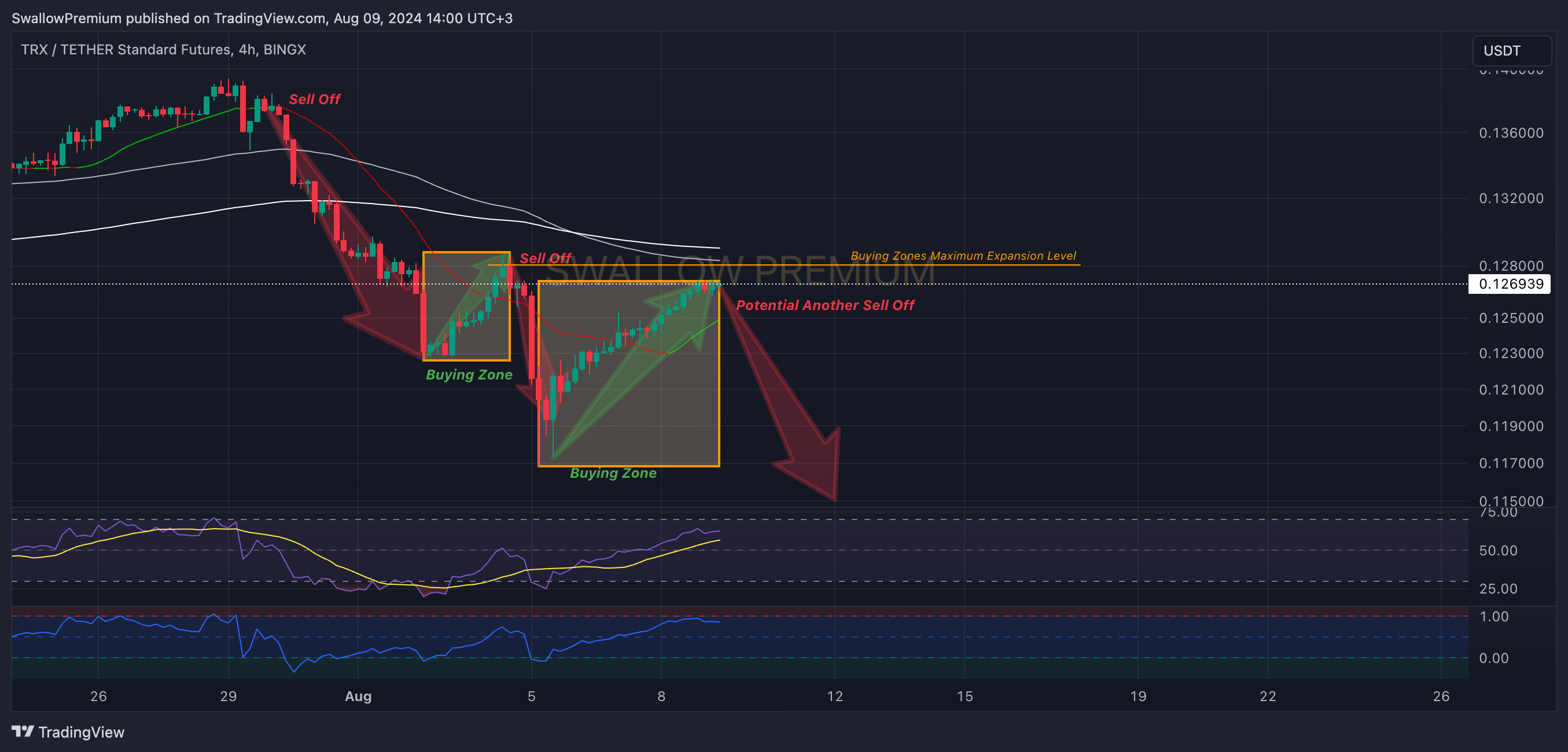This screenshot has width=1568, height=752.
Task: Click the SwallowPremium published header text
Action: [262, 19]
